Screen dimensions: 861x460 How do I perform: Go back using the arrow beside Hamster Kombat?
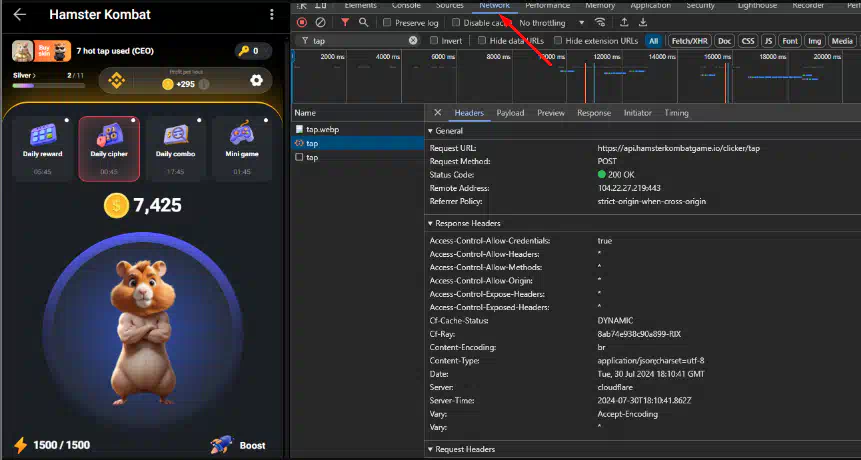[x=20, y=15]
